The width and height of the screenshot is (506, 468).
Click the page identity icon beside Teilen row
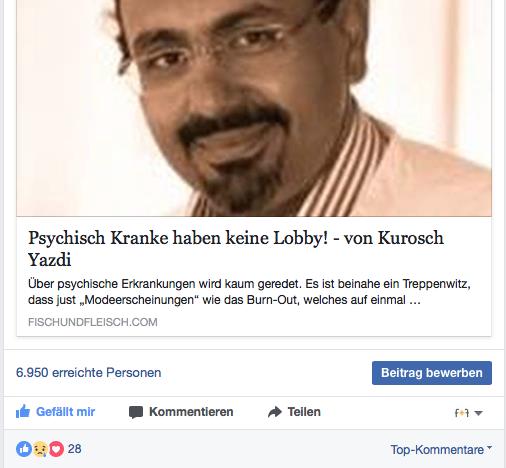[462, 413]
